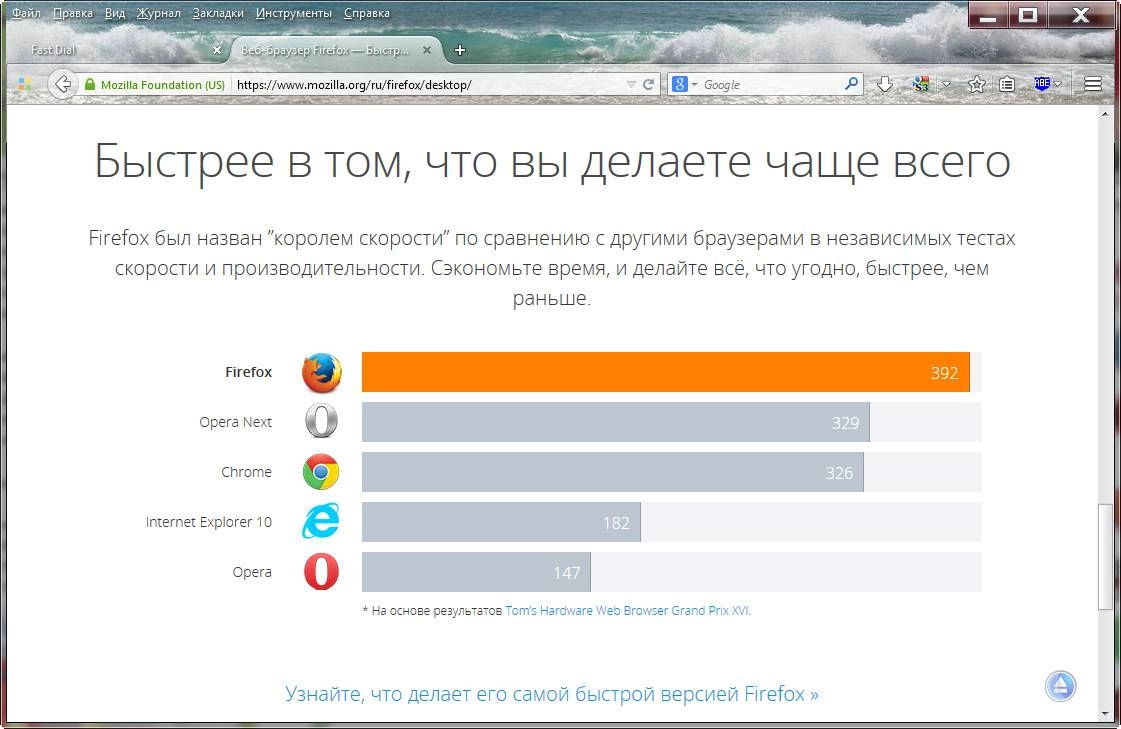
Task: Click the Opera Next label
Action: click(x=235, y=422)
